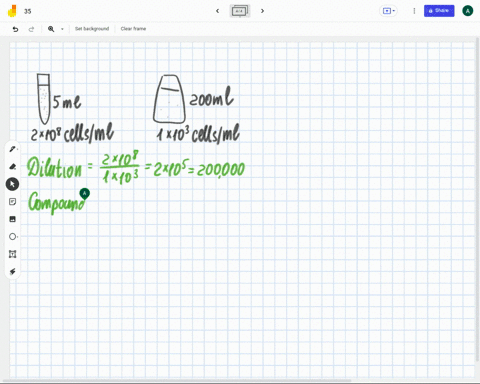Click the test tube drawing
This screenshot has height=384, width=480.
[43, 99]
